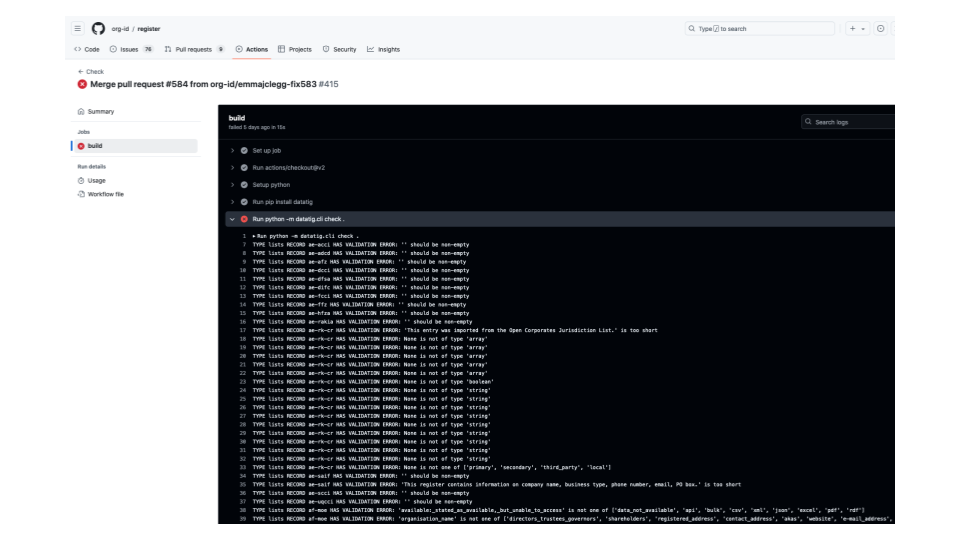The width and height of the screenshot is (960, 540).
Task: Click the Summary home icon
Action: [x=81, y=111]
